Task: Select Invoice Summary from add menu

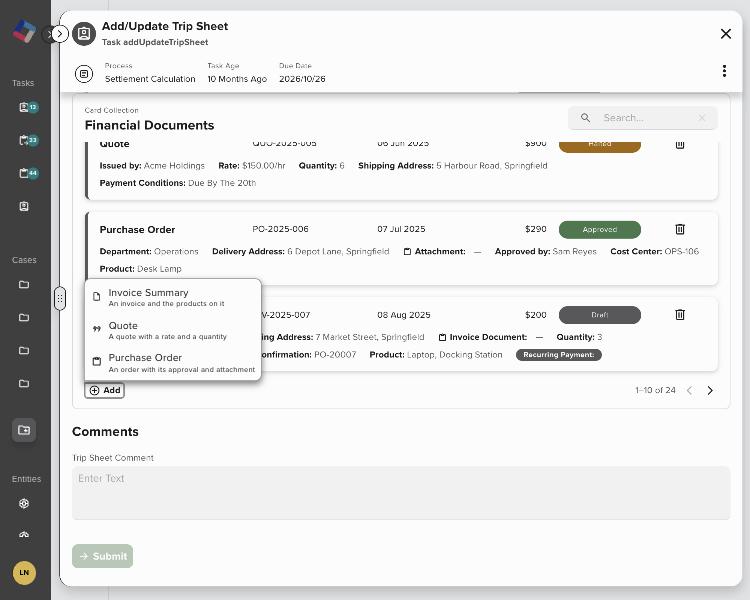Action: pos(173,297)
